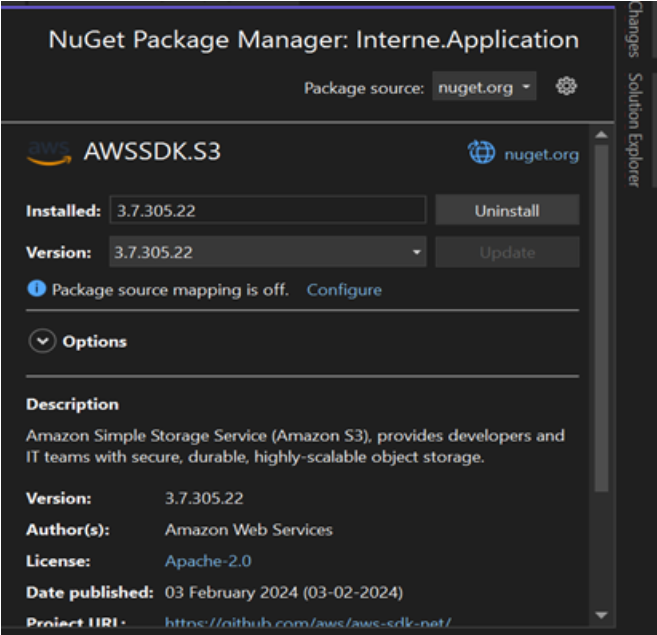This screenshot has height=635, width=657.
Task: Click the vertical scrollbar thumb
Action: pyautogui.click(x=601, y=318)
